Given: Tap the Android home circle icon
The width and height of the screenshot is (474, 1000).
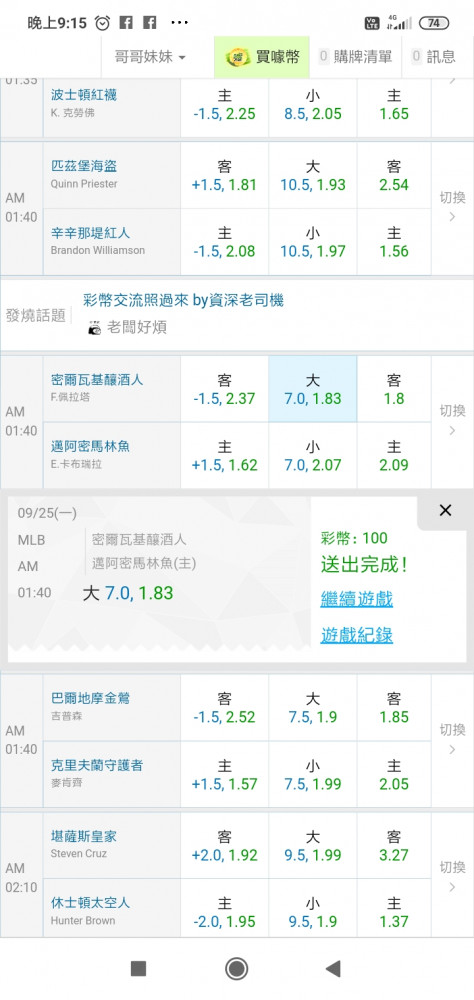Looking at the screenshot, I should [x=237, y=969].
